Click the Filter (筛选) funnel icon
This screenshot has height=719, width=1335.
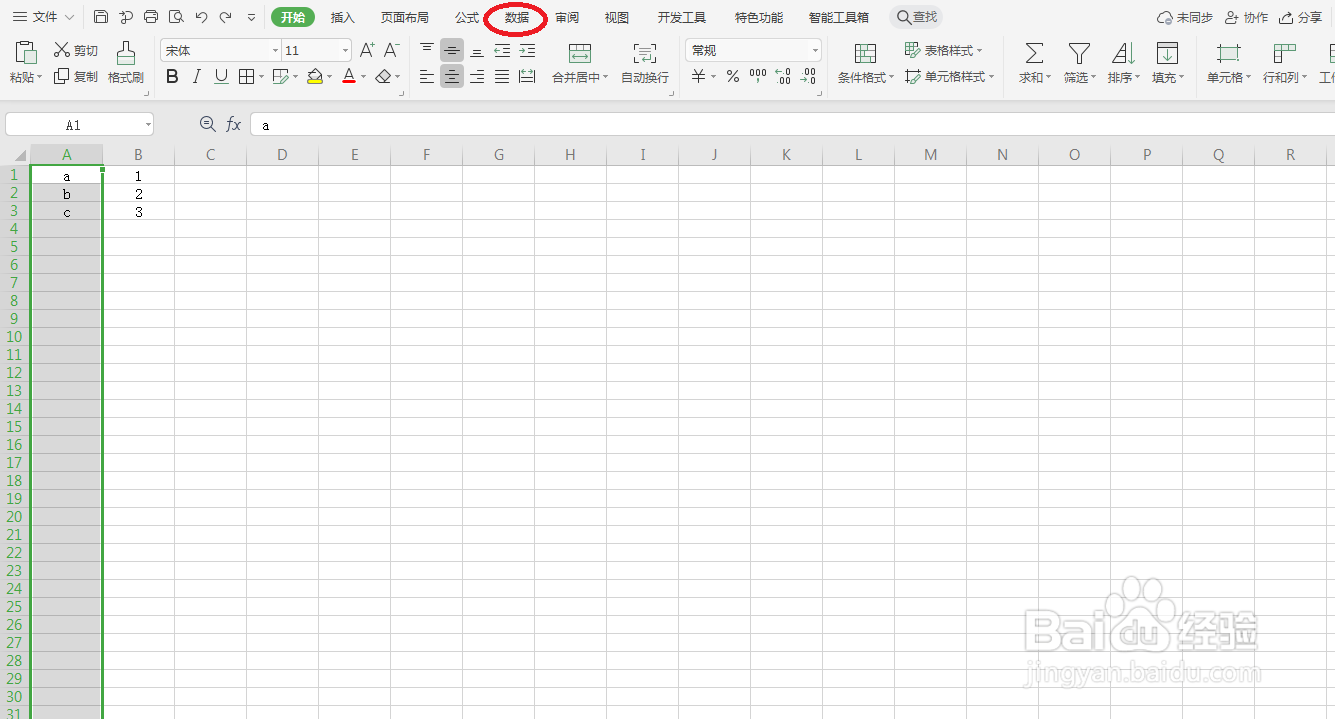click(x=1079, y=54)
